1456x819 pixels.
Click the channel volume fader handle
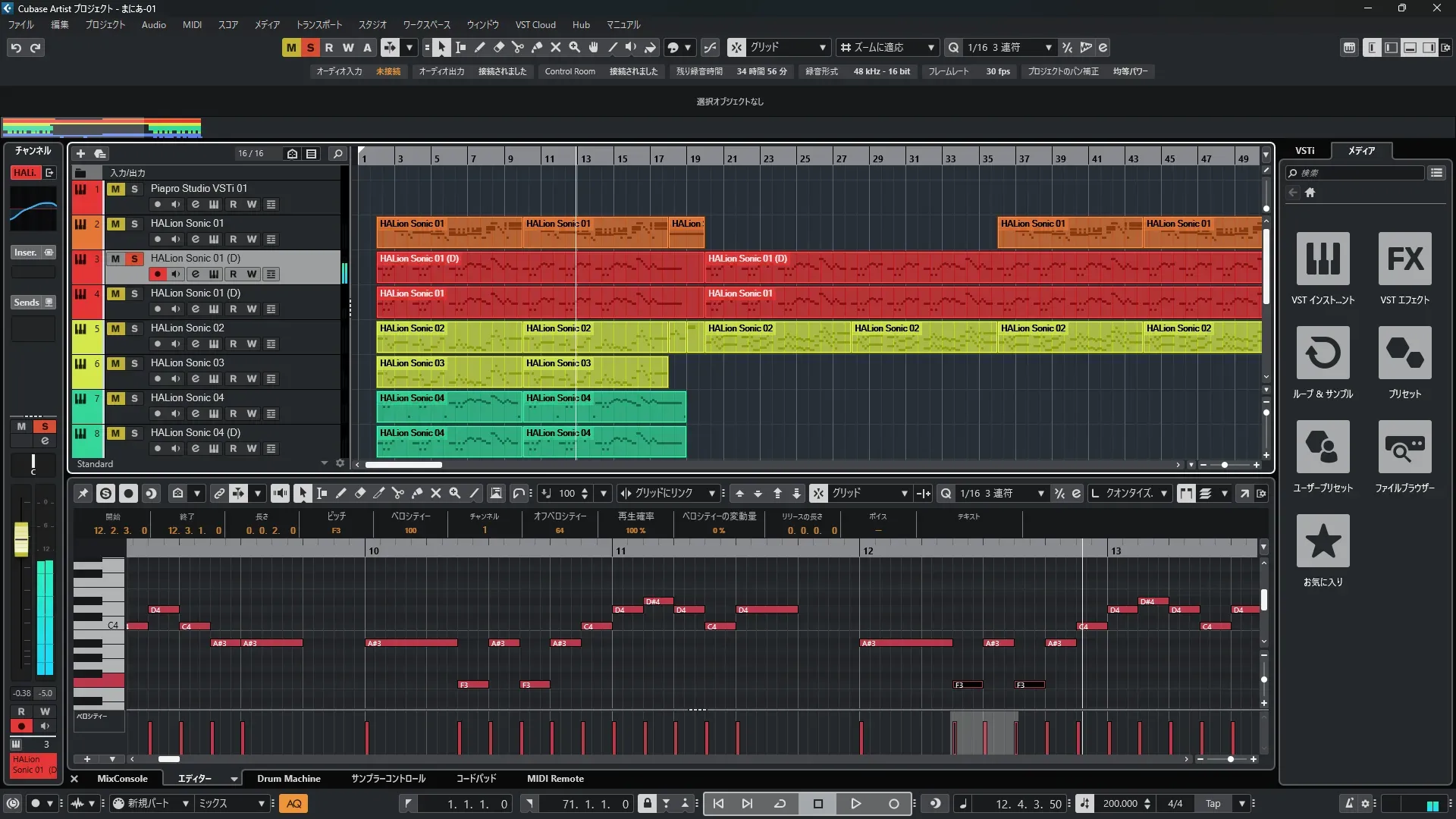21,538
